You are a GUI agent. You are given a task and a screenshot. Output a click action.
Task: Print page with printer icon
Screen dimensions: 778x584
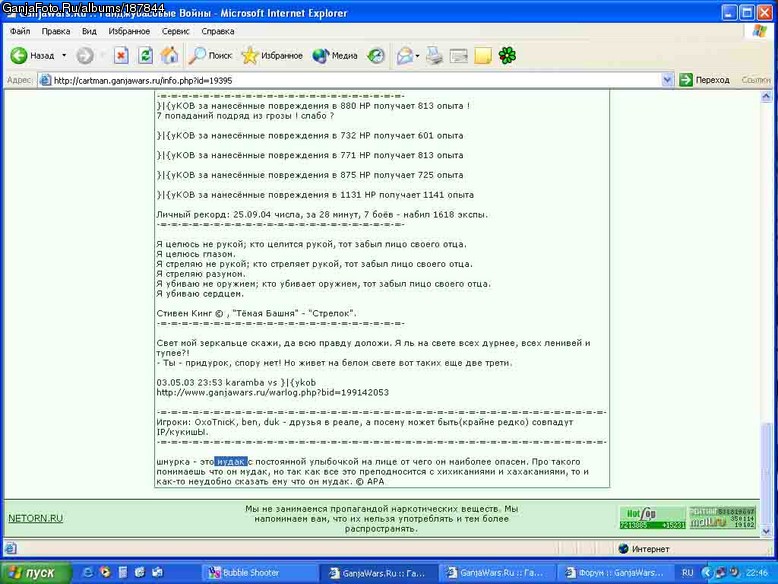pyautogui.click(x=434, y=56)
